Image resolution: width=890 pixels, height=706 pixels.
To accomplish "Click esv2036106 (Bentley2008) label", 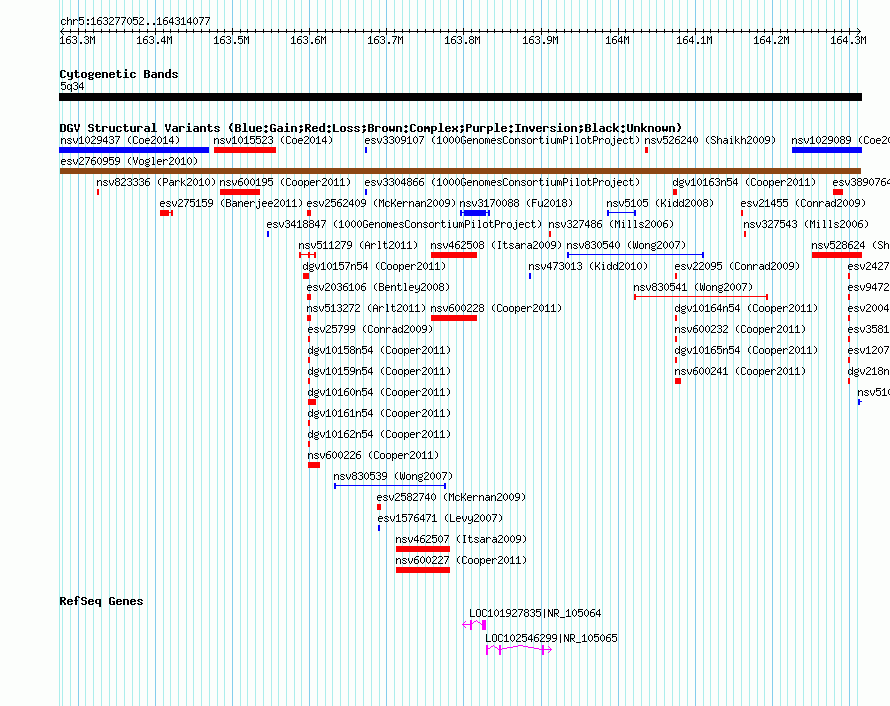I will coord(378,287).
